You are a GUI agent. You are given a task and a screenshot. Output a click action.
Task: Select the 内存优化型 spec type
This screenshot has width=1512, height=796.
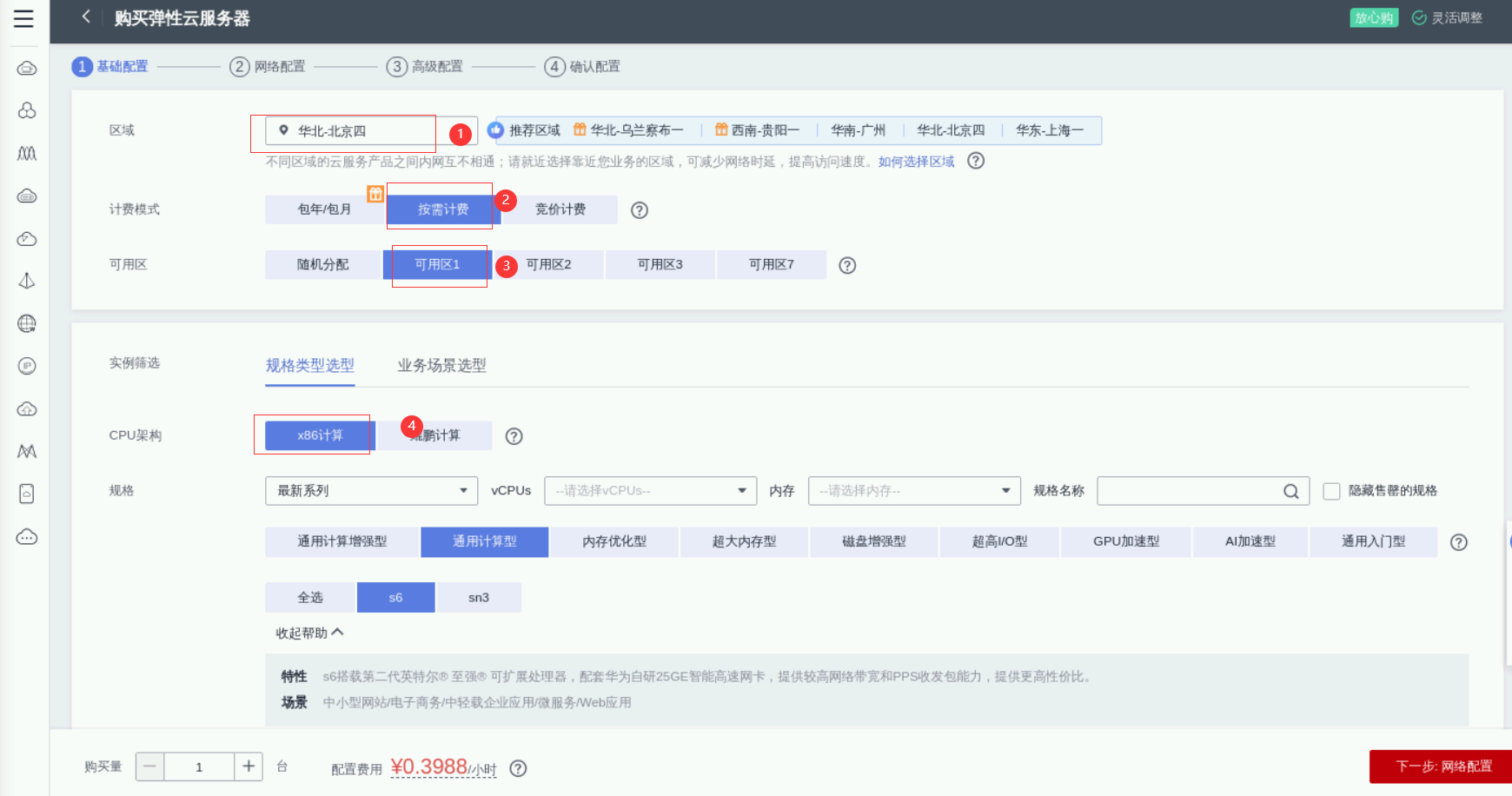[x=614, y=541]
